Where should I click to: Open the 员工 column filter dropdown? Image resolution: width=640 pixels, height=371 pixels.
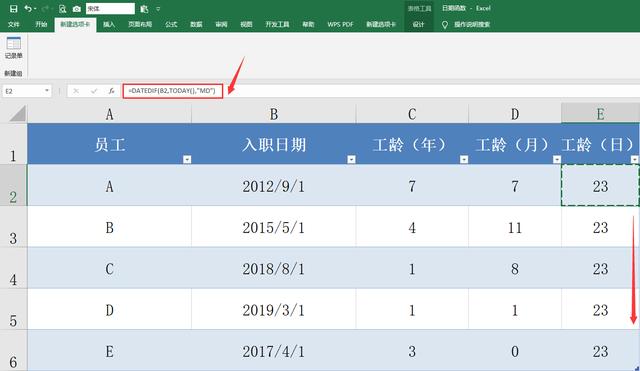(187, 159)
